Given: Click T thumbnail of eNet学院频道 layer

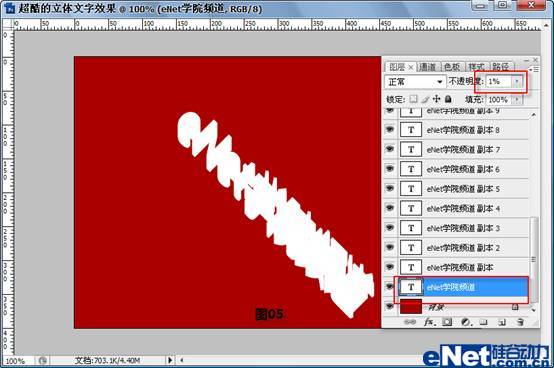Looking at the screenshot, I should (411, 287).
